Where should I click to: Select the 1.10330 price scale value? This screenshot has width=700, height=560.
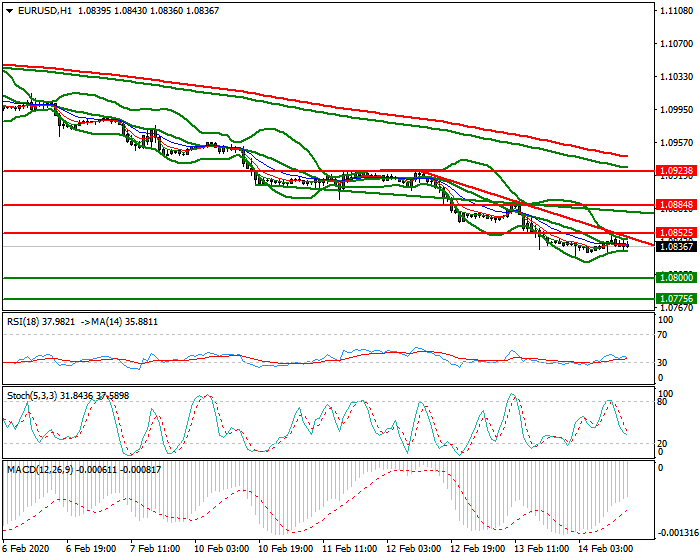[x=677, y=77]
